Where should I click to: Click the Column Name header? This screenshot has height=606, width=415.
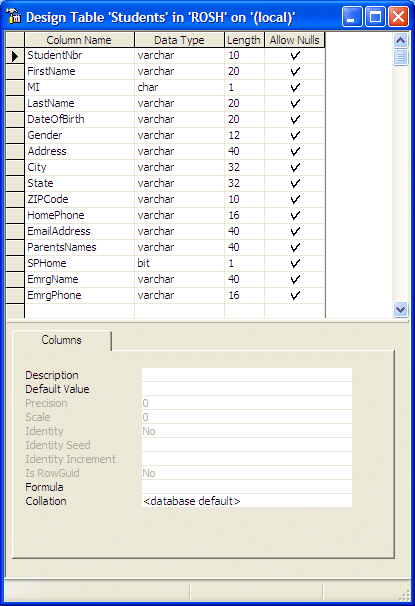79,40
